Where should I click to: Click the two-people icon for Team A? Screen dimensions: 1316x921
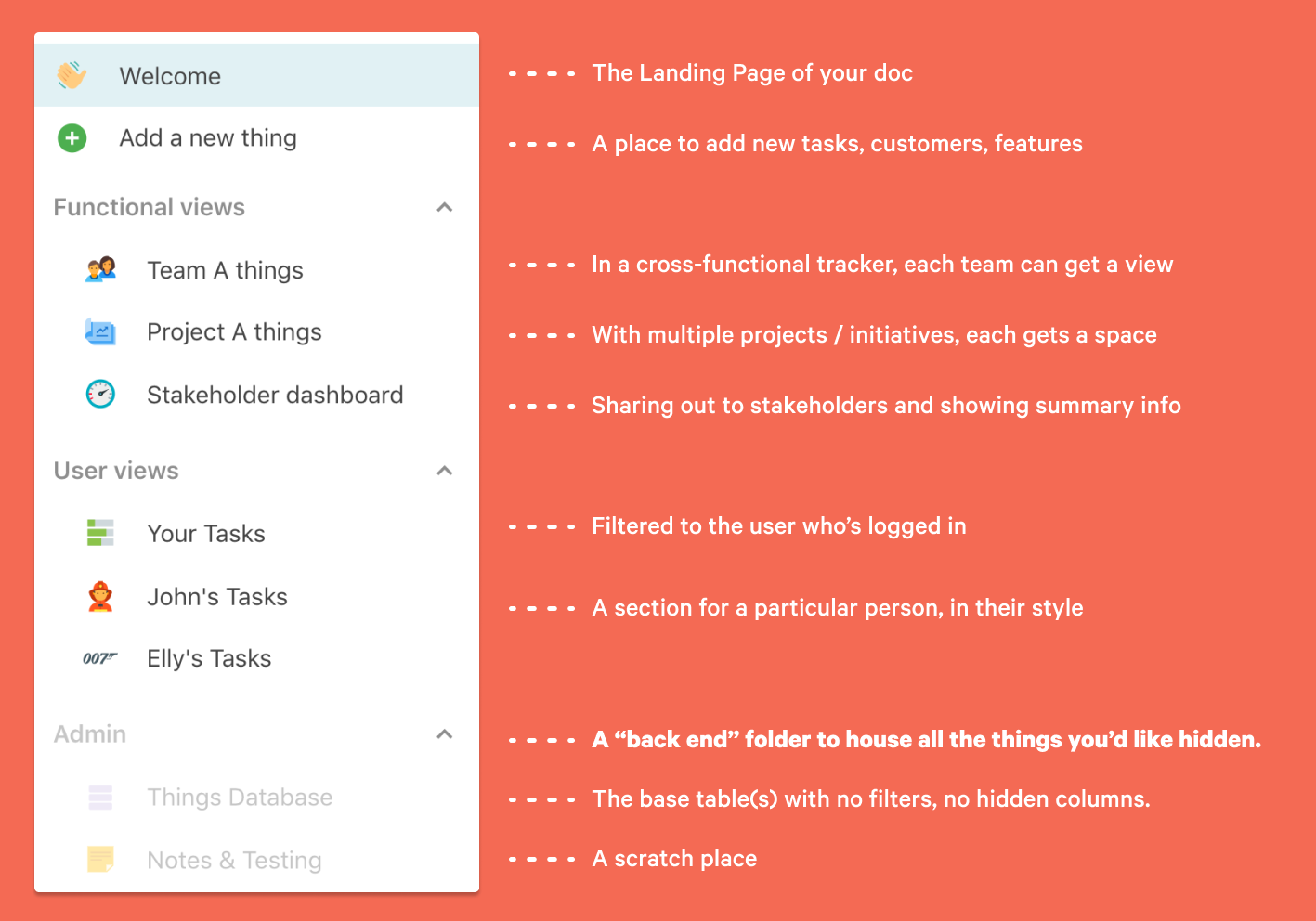pos(100,269)
